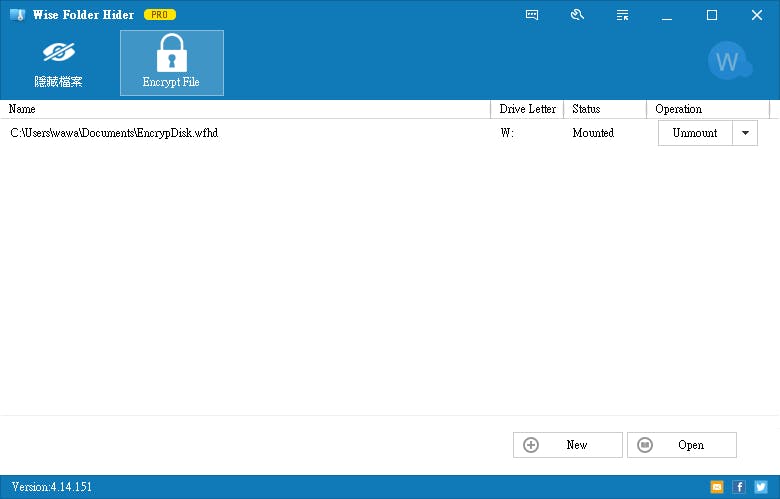Minimize the Wise Folder Hider window
780x499 pixels.
tap(667, 15)
